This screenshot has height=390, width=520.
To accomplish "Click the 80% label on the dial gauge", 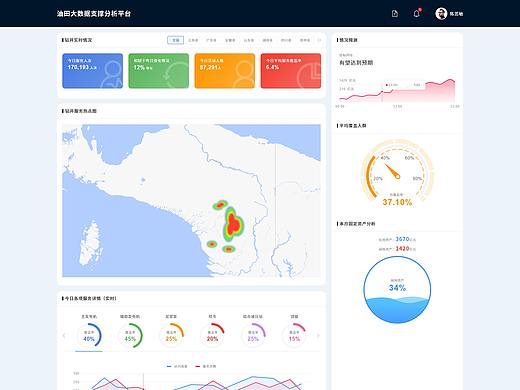I will [x=417, y=179].
